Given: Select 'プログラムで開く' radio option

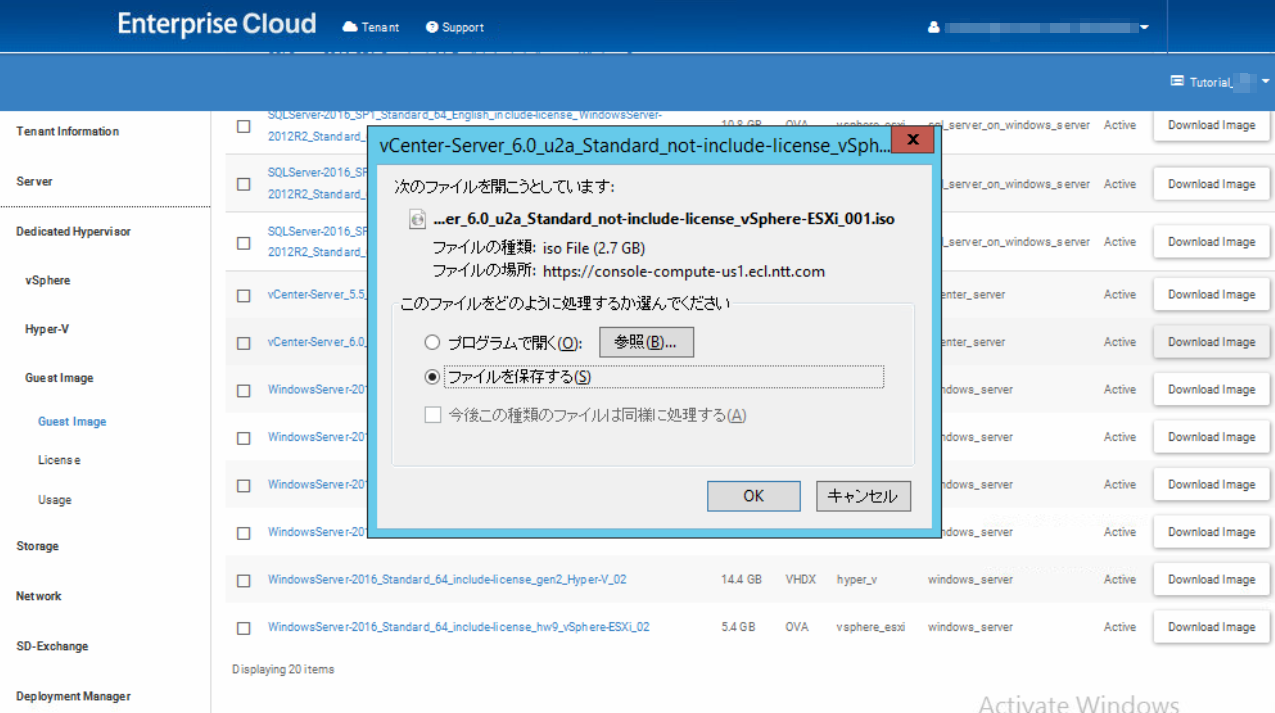Looking at the screenshot, I should point(432,343).
